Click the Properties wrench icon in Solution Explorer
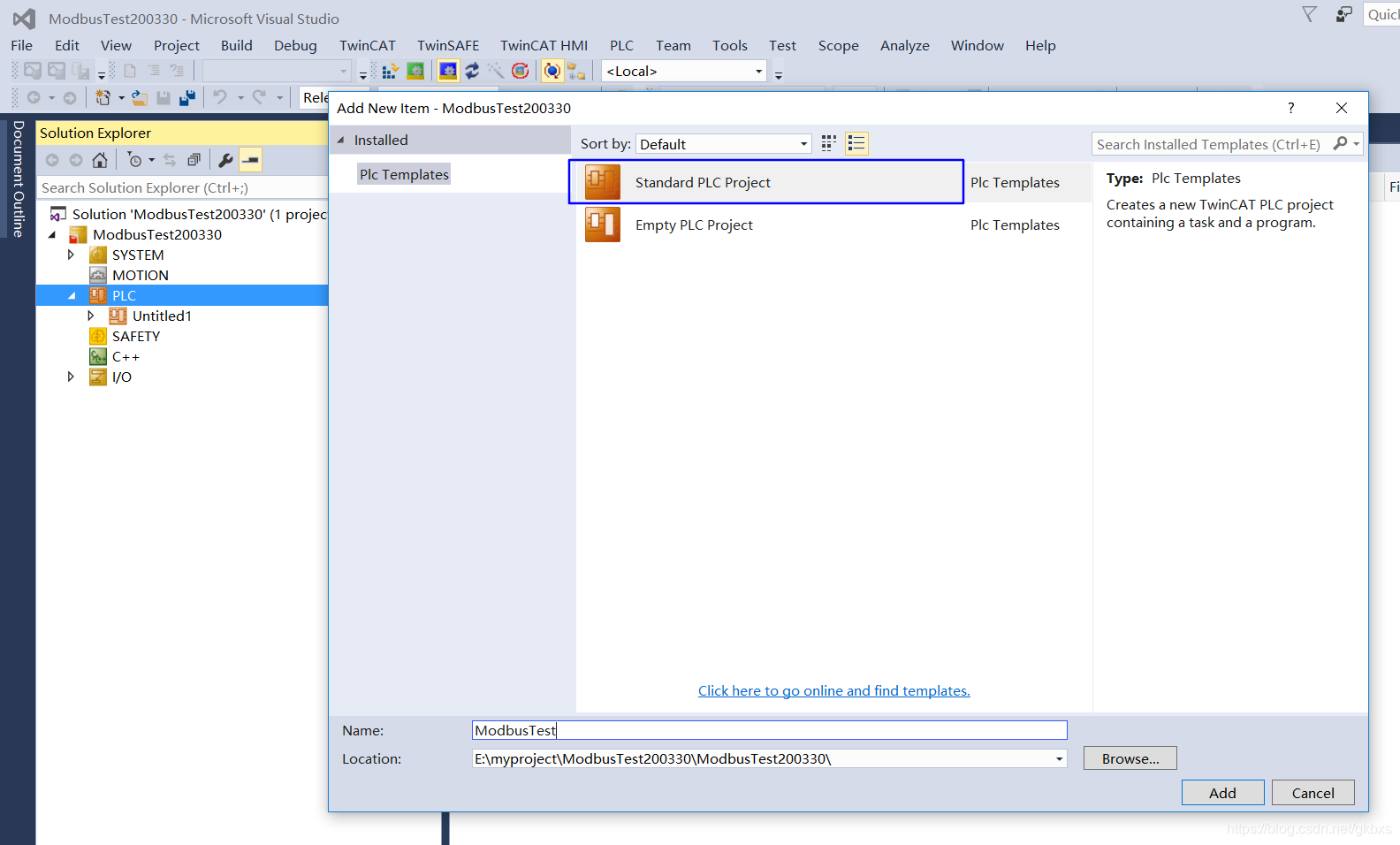This screenshot has height=845, width=1400. 225,160
